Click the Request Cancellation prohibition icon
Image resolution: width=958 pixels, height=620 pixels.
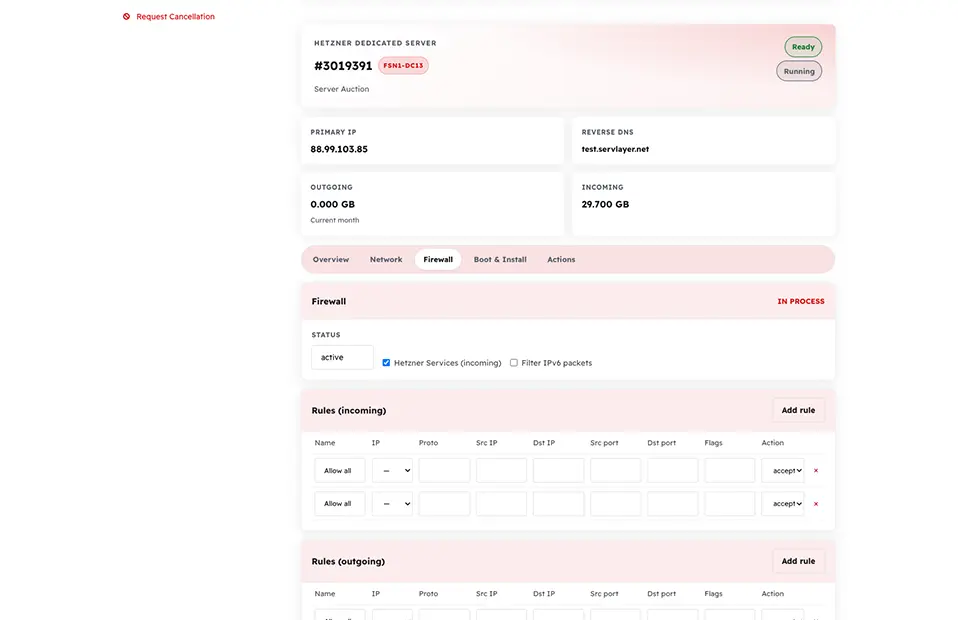tap(126, 16)
